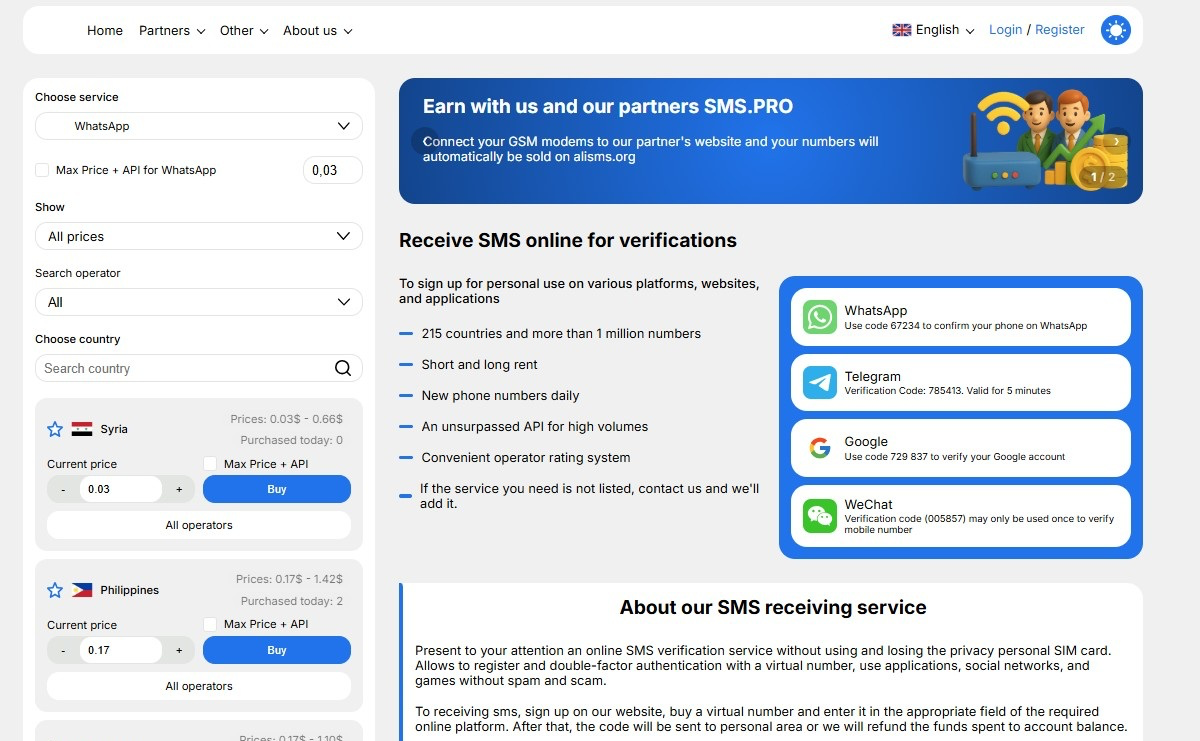Decrease Syria price with minus button

click(63, 489)
